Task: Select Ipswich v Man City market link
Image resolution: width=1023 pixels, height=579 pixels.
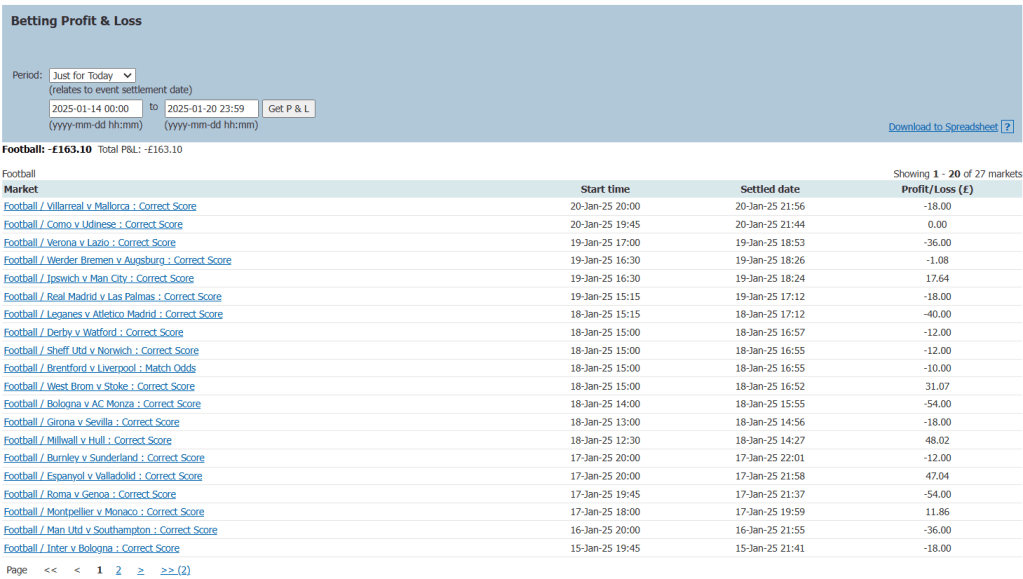Action: pos(99,279)
